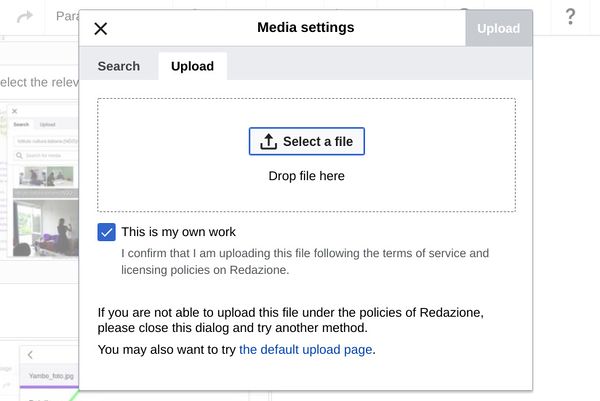The height and width of the screenshot is (401, 600).
Task: Select the Yambe_foto.jpg file label
Action: click(x=52, y=377)
